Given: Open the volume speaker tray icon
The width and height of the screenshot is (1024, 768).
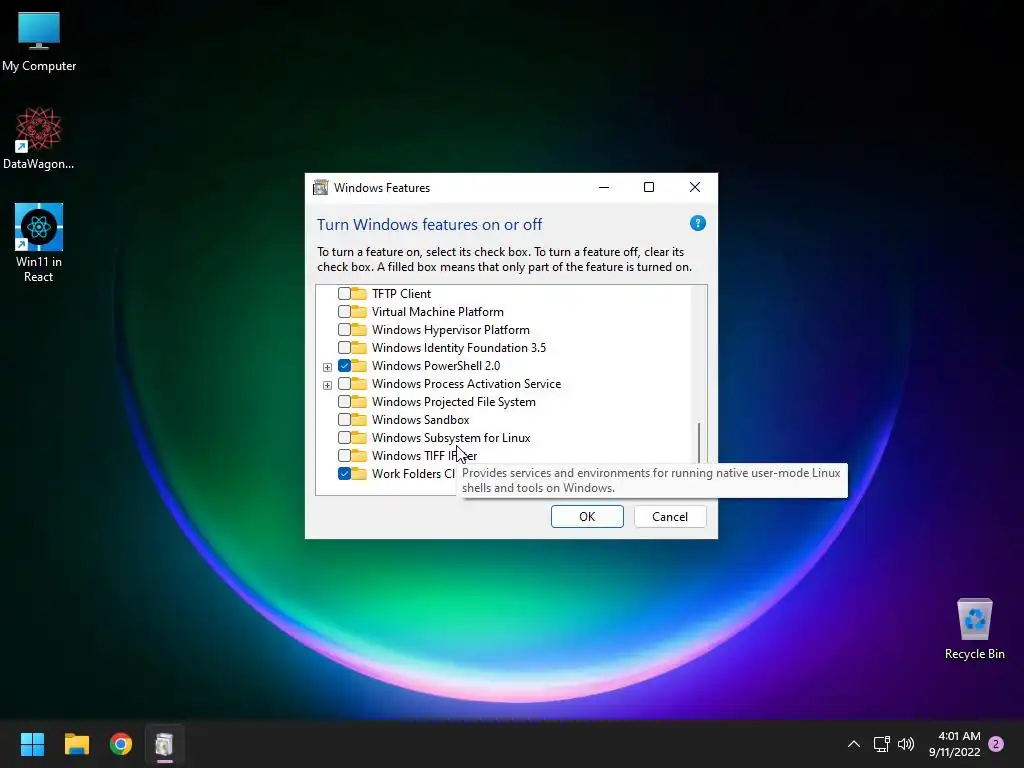Looking at the screenshot, I should pos(906,744).
